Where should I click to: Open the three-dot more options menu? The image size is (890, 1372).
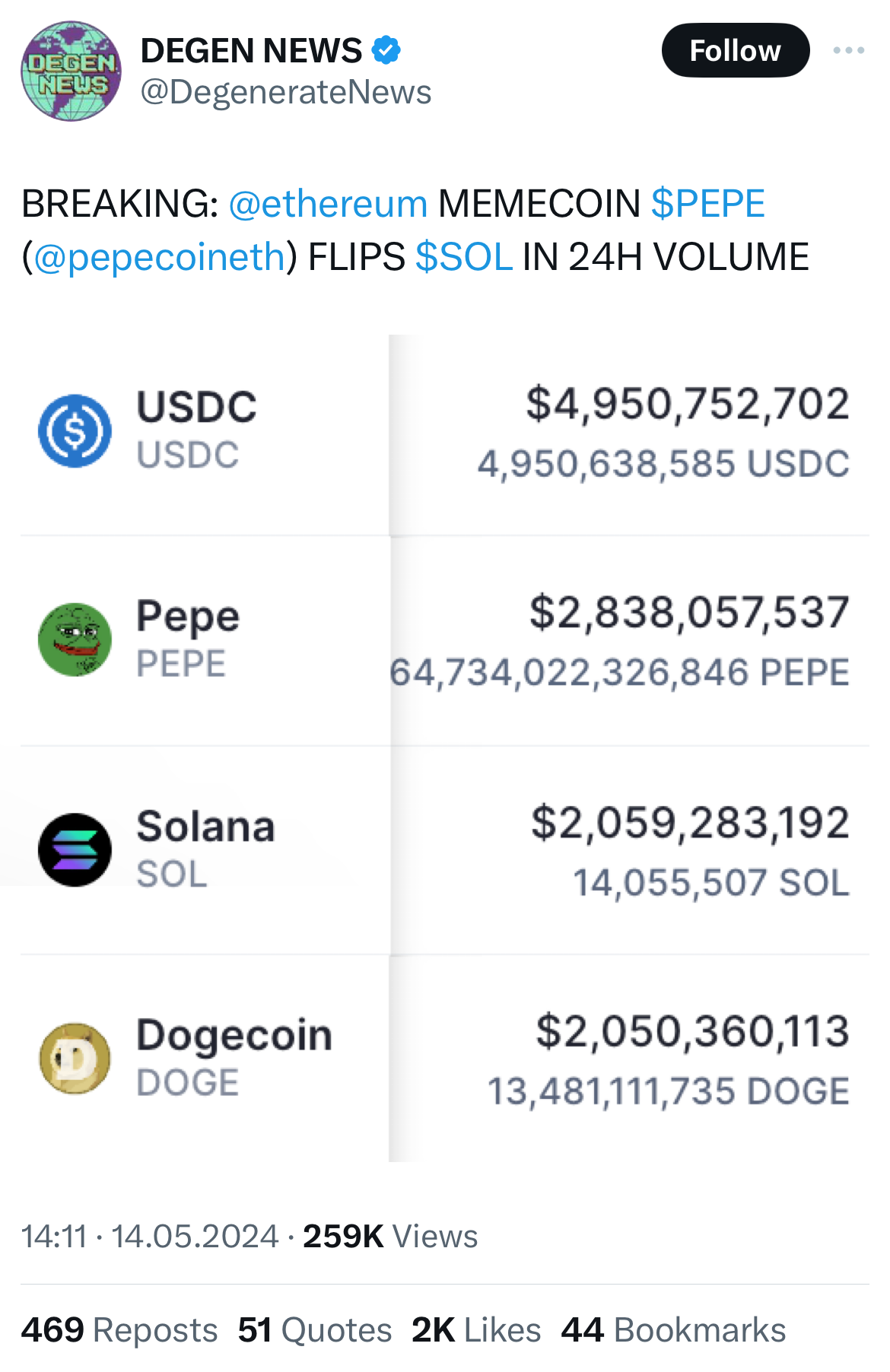[x=848, y=50]
